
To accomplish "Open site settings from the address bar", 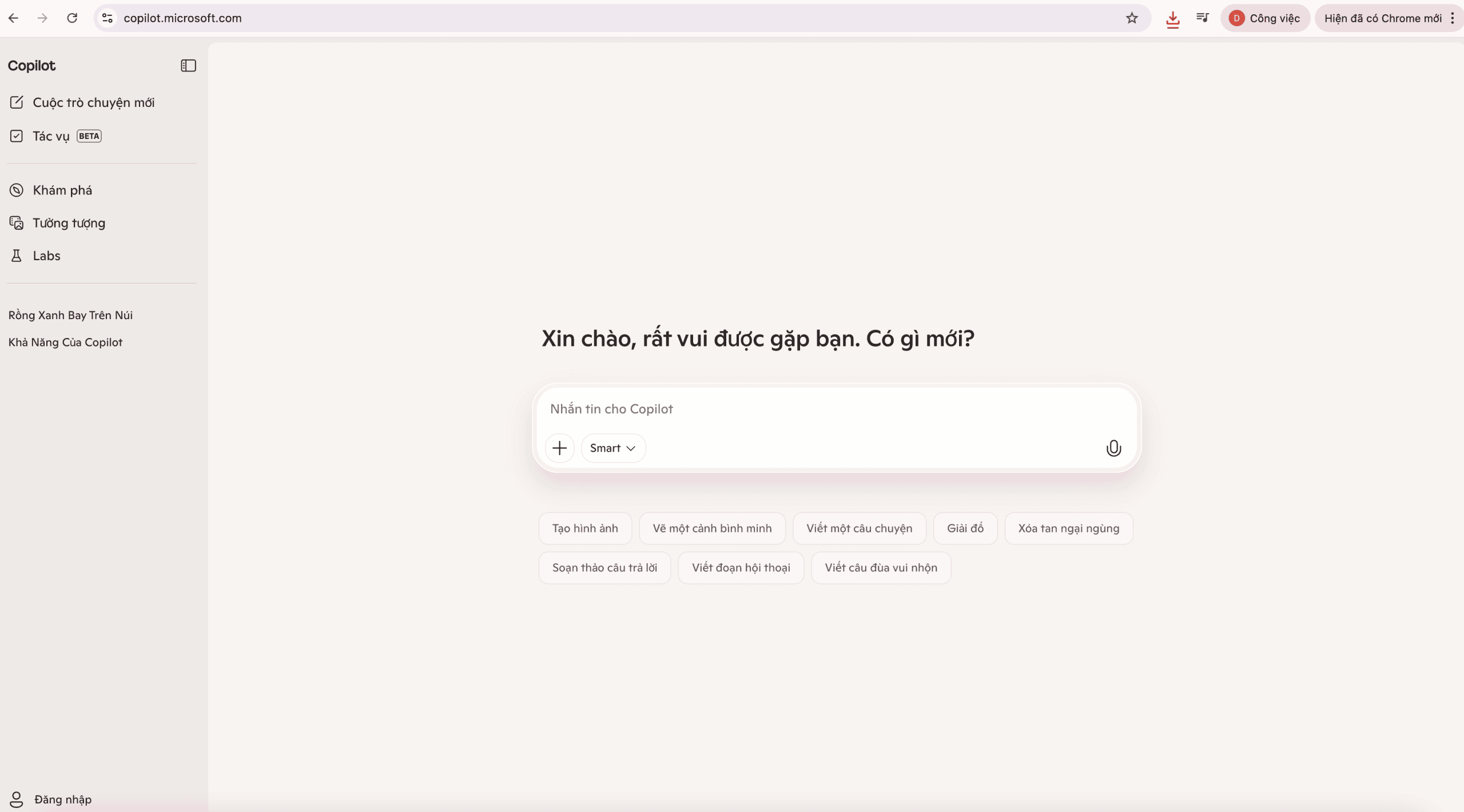I will click(x=107, y=18).
